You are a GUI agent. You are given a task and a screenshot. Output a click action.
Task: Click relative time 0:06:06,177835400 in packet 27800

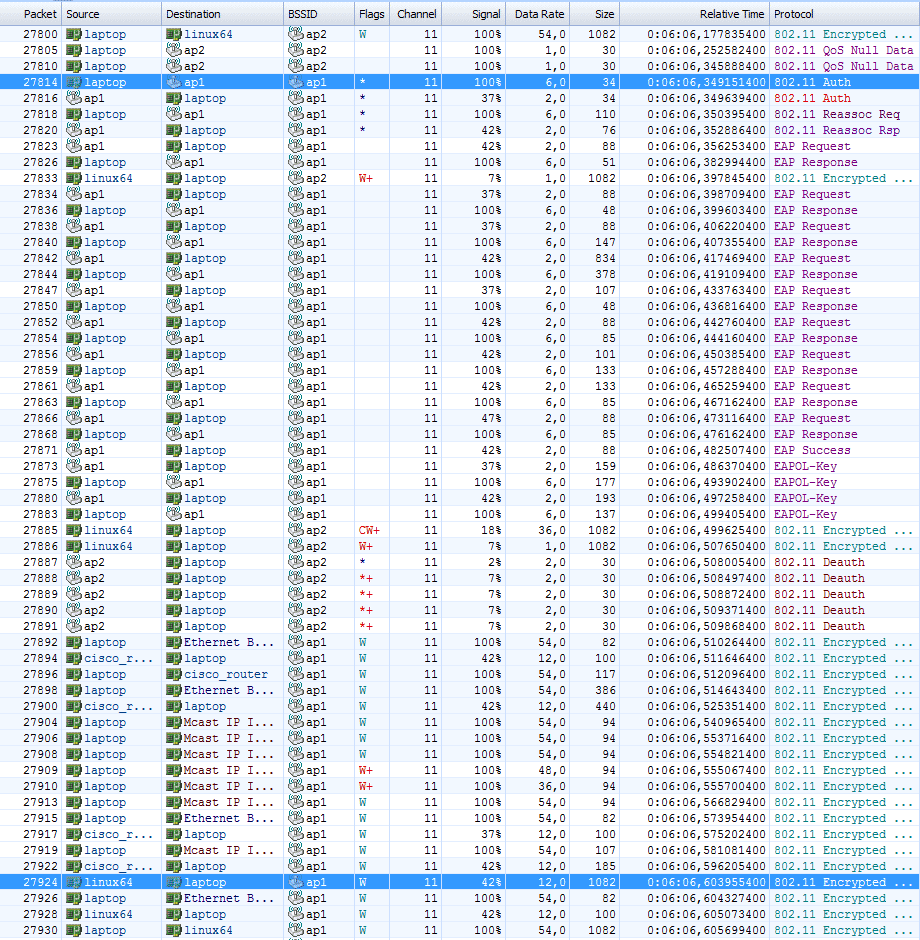coord(706,34)
